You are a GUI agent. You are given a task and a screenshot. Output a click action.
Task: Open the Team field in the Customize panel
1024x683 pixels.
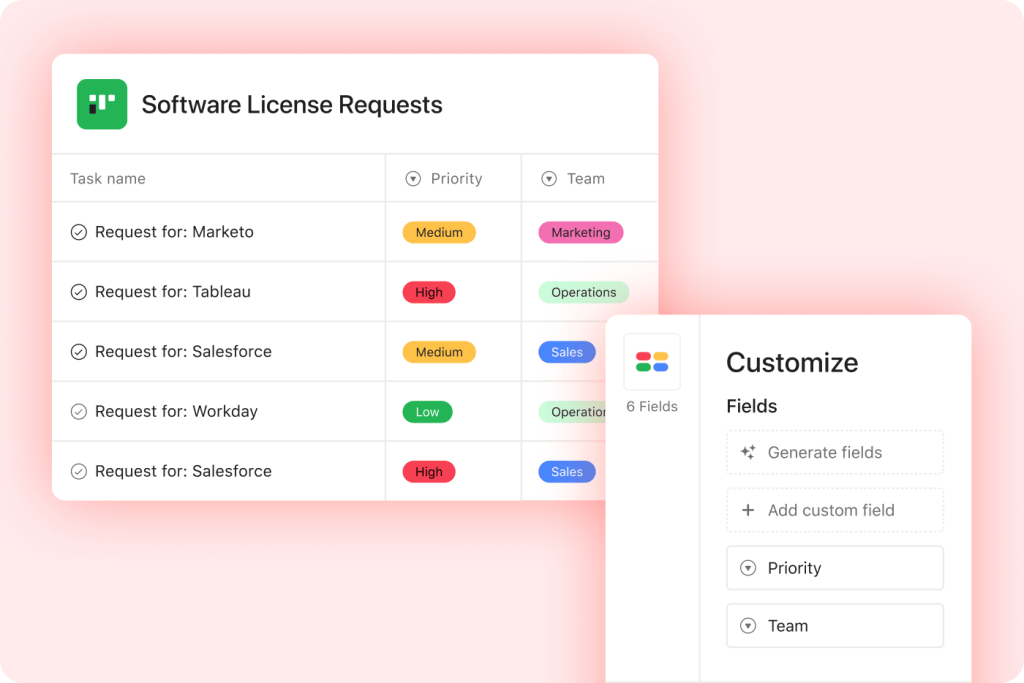[835, 626]
